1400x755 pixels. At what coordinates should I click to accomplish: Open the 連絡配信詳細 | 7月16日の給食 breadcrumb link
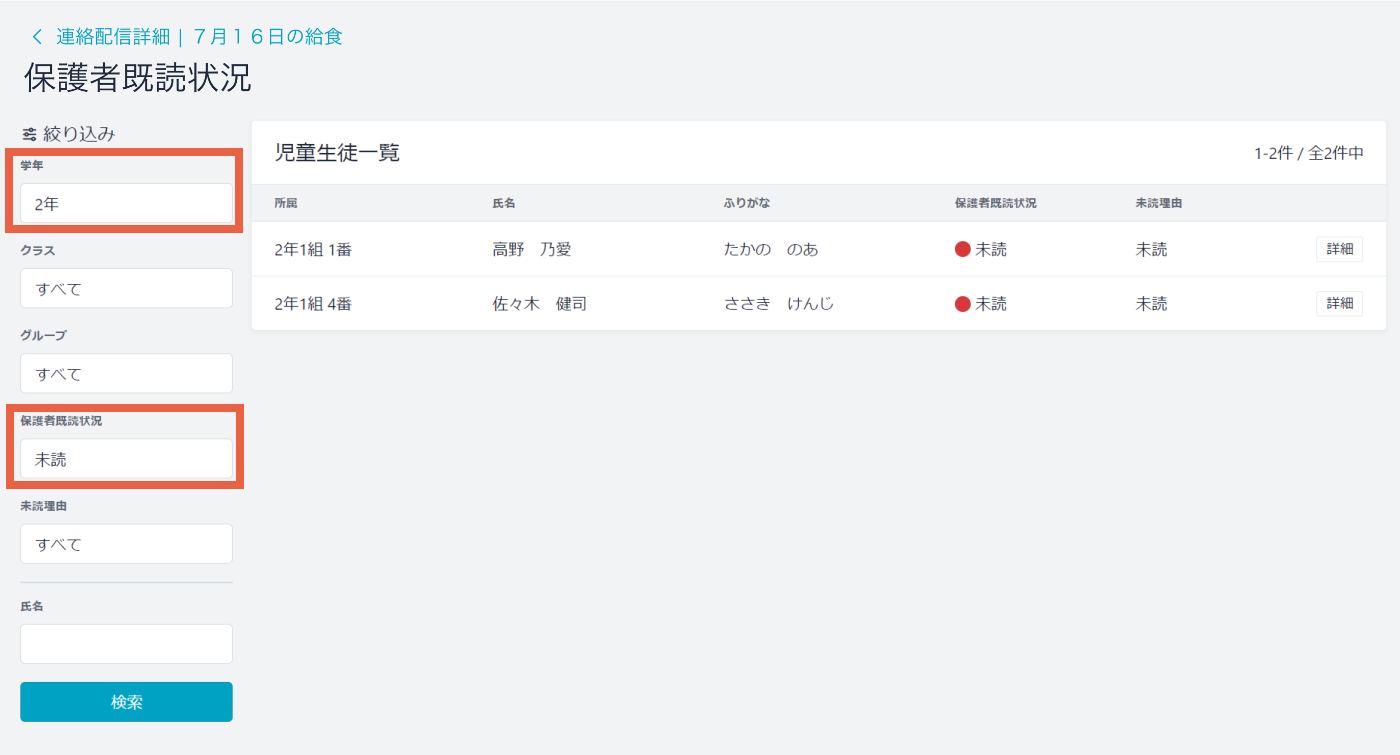[x=199, y=37]
